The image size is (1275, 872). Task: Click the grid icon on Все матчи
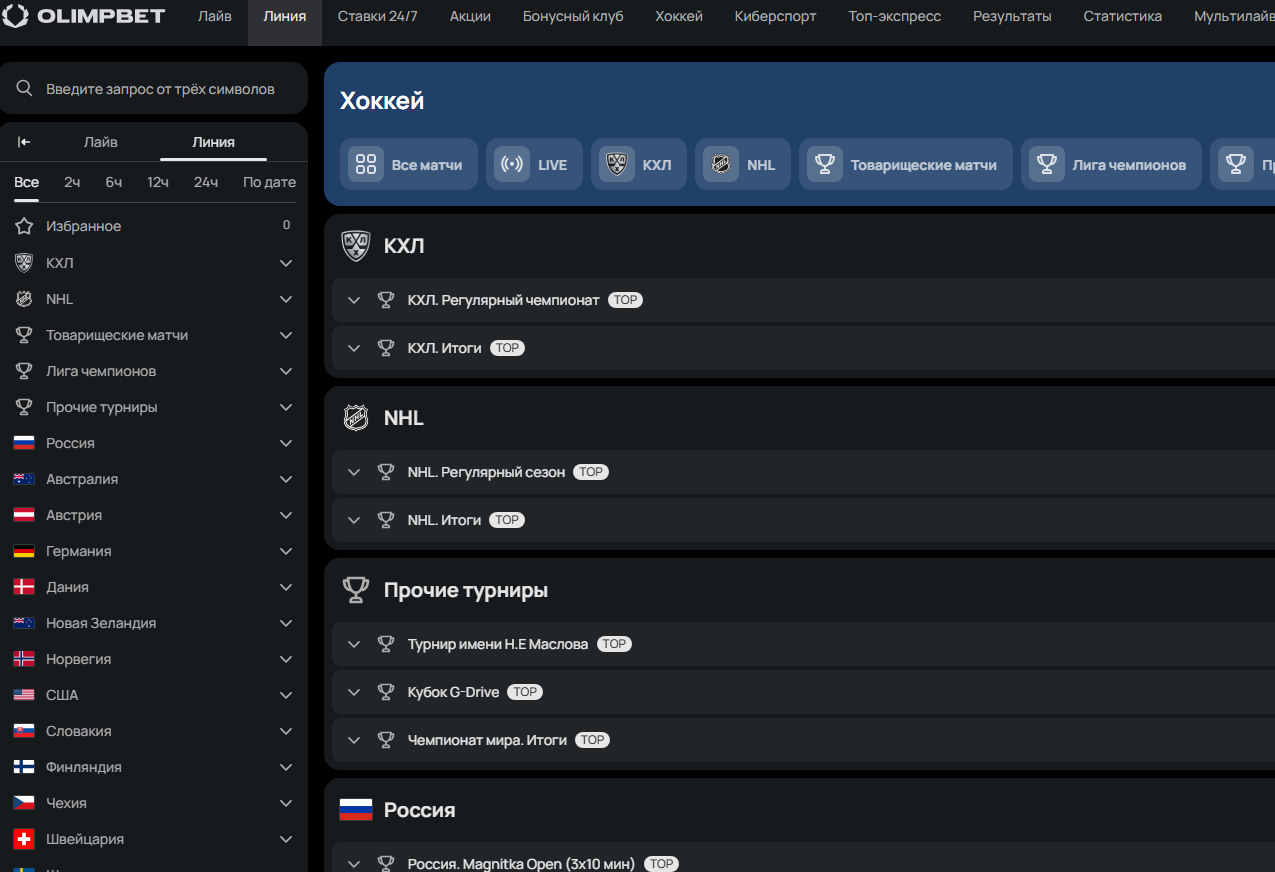(366, 164)
